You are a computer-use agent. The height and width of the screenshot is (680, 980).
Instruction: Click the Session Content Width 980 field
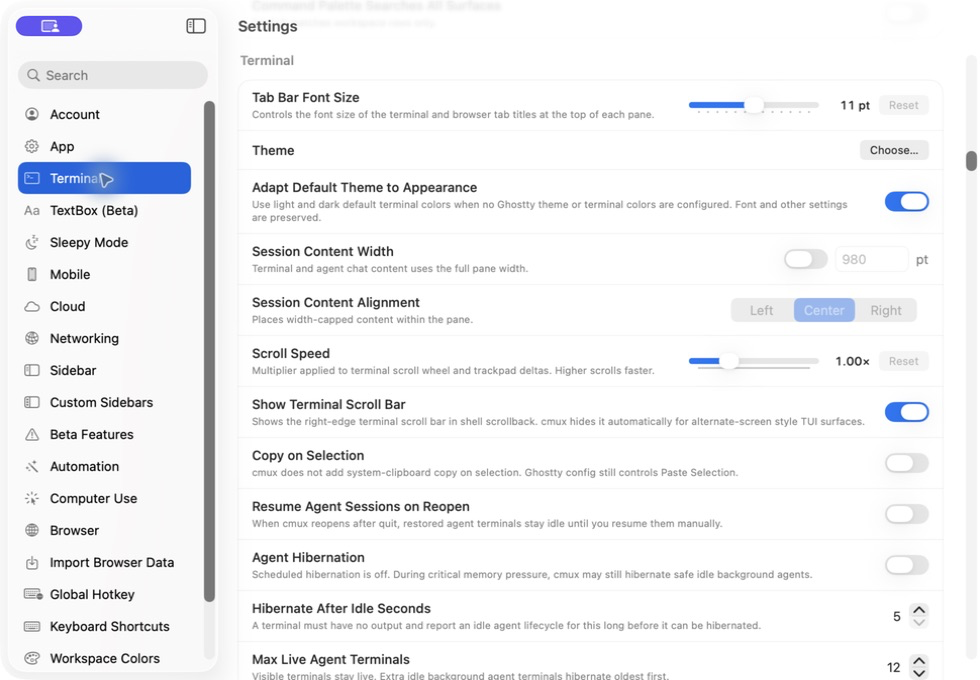871,259
